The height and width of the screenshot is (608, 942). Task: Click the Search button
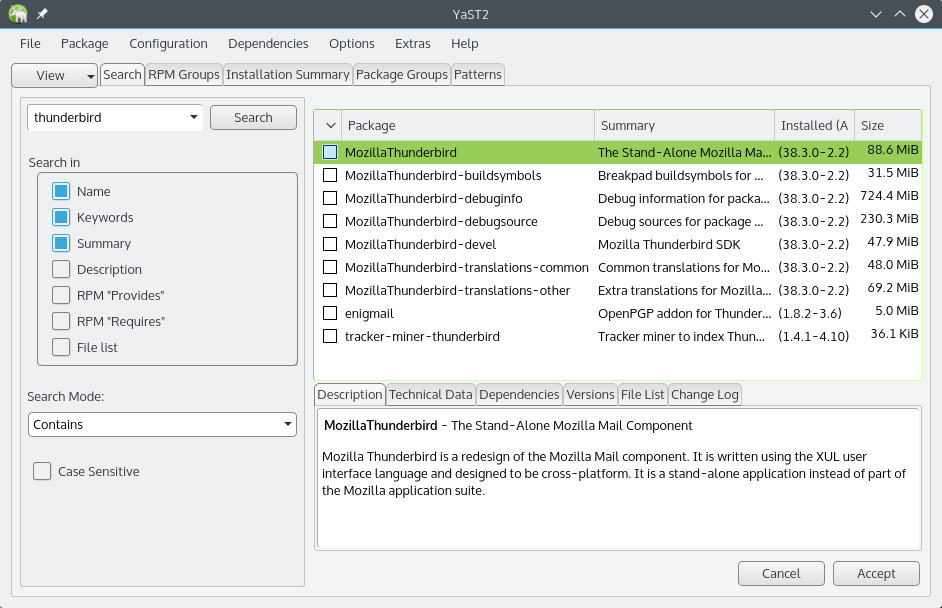tap(254, 118)
